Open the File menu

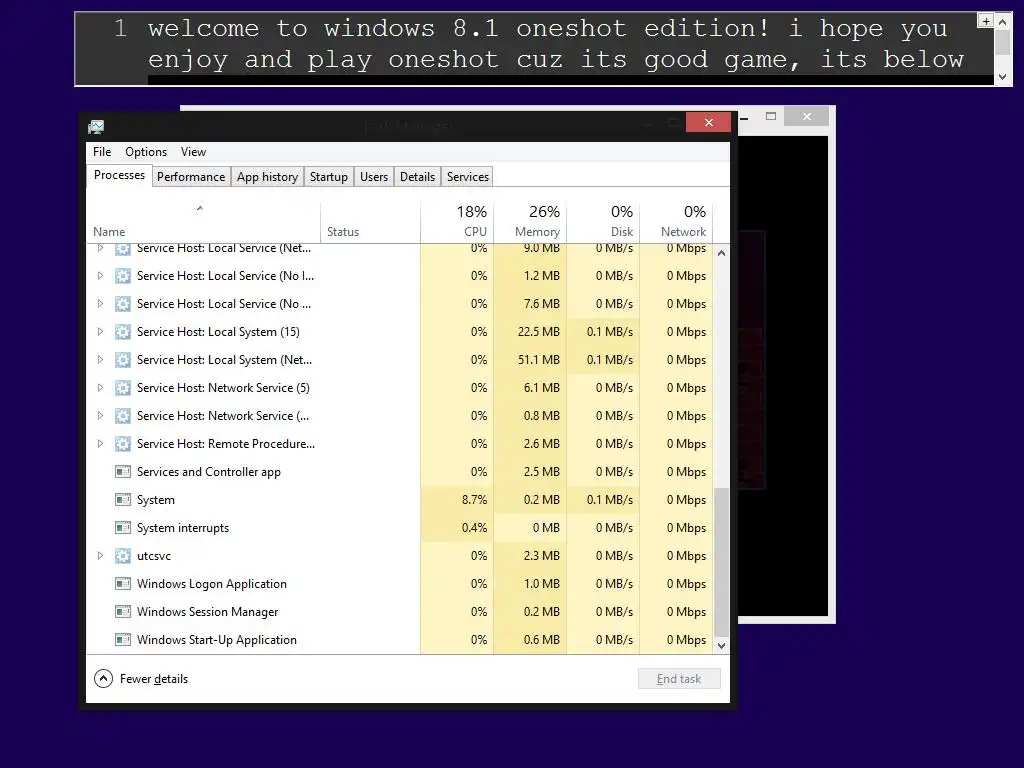click(102, 152)
